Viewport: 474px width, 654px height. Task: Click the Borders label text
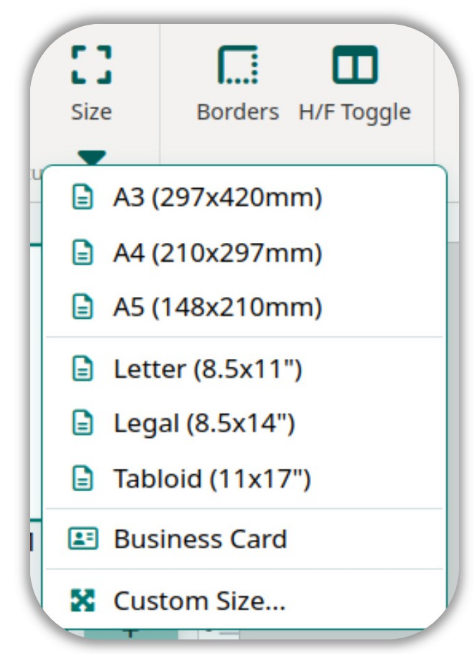[238, 112]
